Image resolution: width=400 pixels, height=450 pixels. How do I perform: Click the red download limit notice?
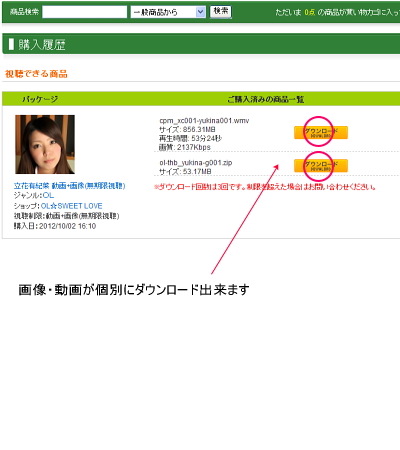(x=265, y=187)
